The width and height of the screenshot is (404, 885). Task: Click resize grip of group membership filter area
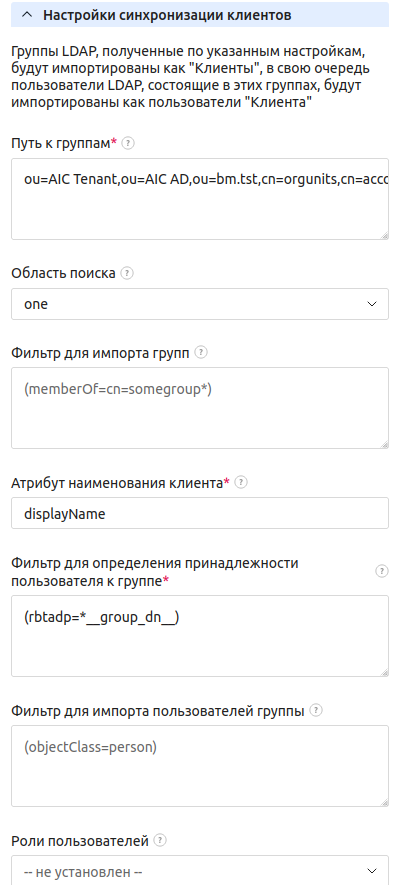point(385,673)
